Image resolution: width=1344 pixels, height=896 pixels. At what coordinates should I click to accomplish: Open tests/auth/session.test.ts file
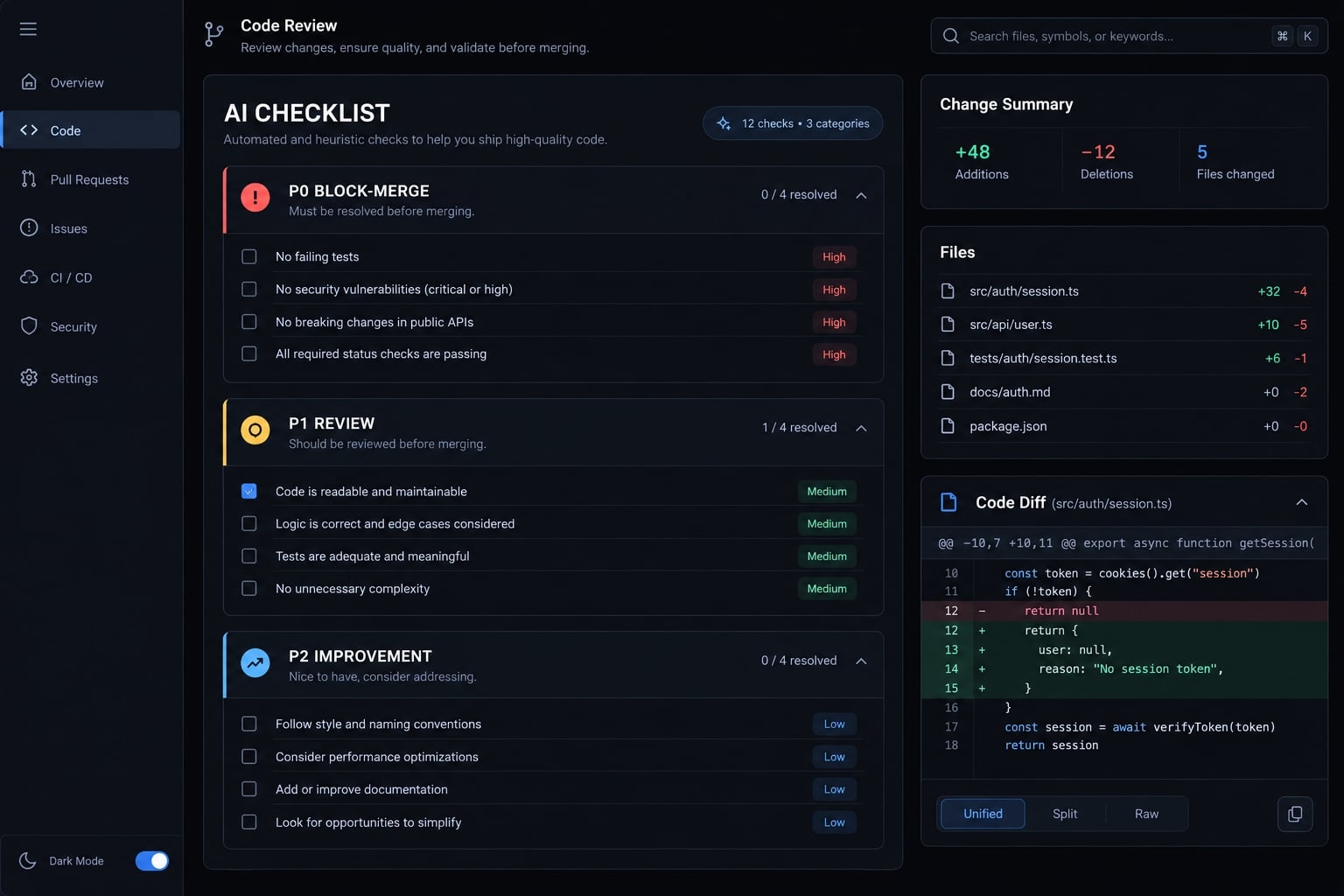coord(1124,358)
